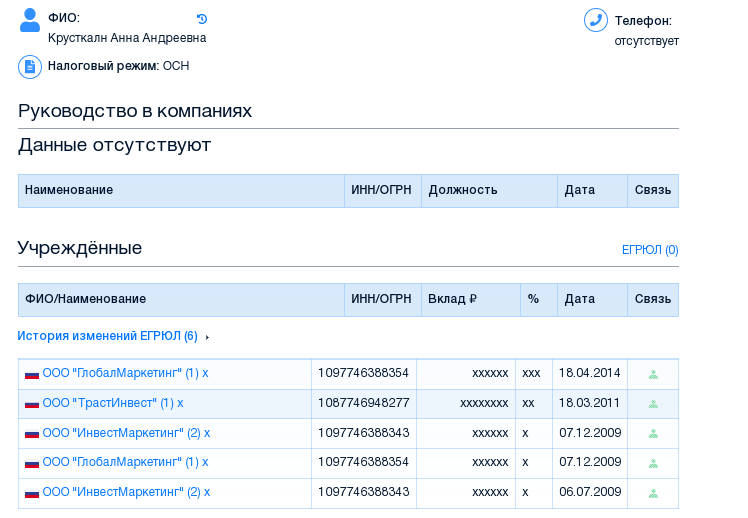Screen dimensions: 748x518
Task: Click the arrow after История изменений ЕГРЮЛ
Action: pos(207,337)
